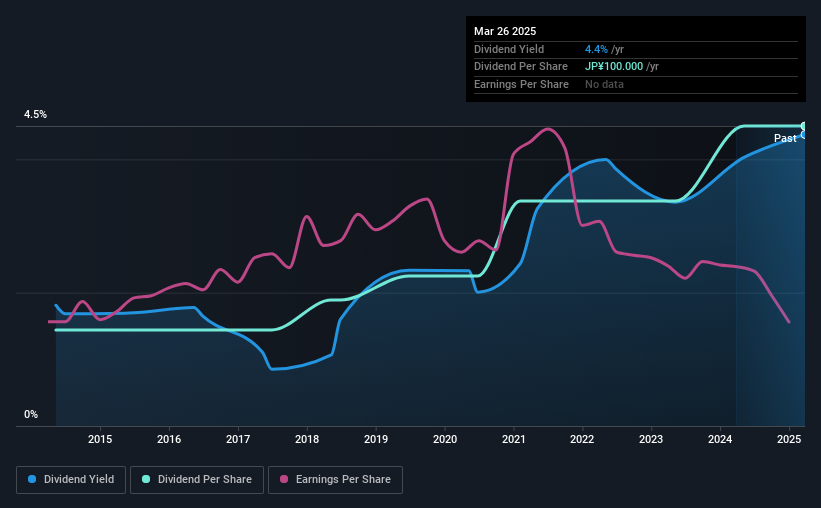Select the 2020 label on the x-axis
Screen dimensions: 821x508
(x=445, y=439)
